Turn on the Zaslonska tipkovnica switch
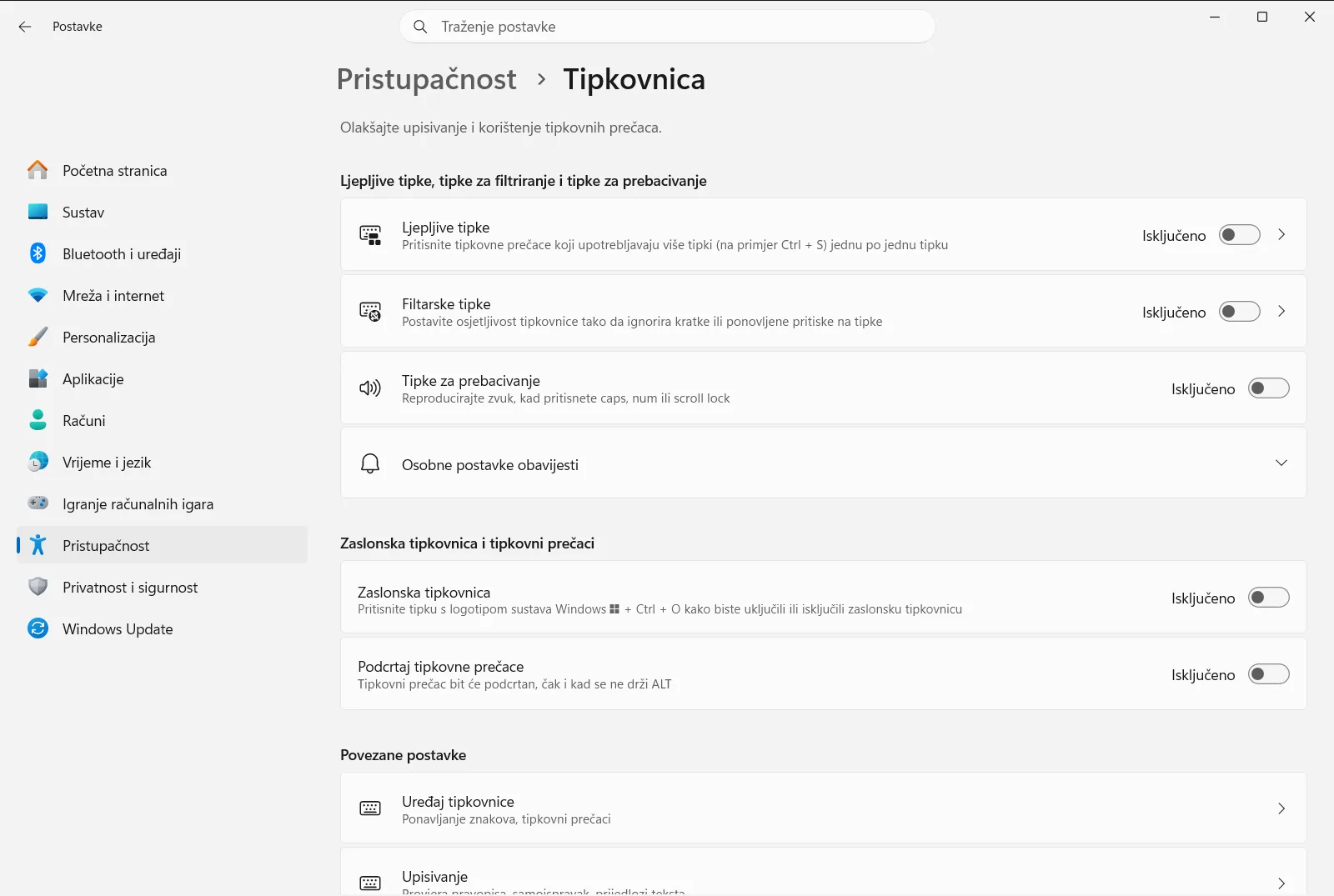The width and height of the screenshot is (1334, 896). [1269, 598]
